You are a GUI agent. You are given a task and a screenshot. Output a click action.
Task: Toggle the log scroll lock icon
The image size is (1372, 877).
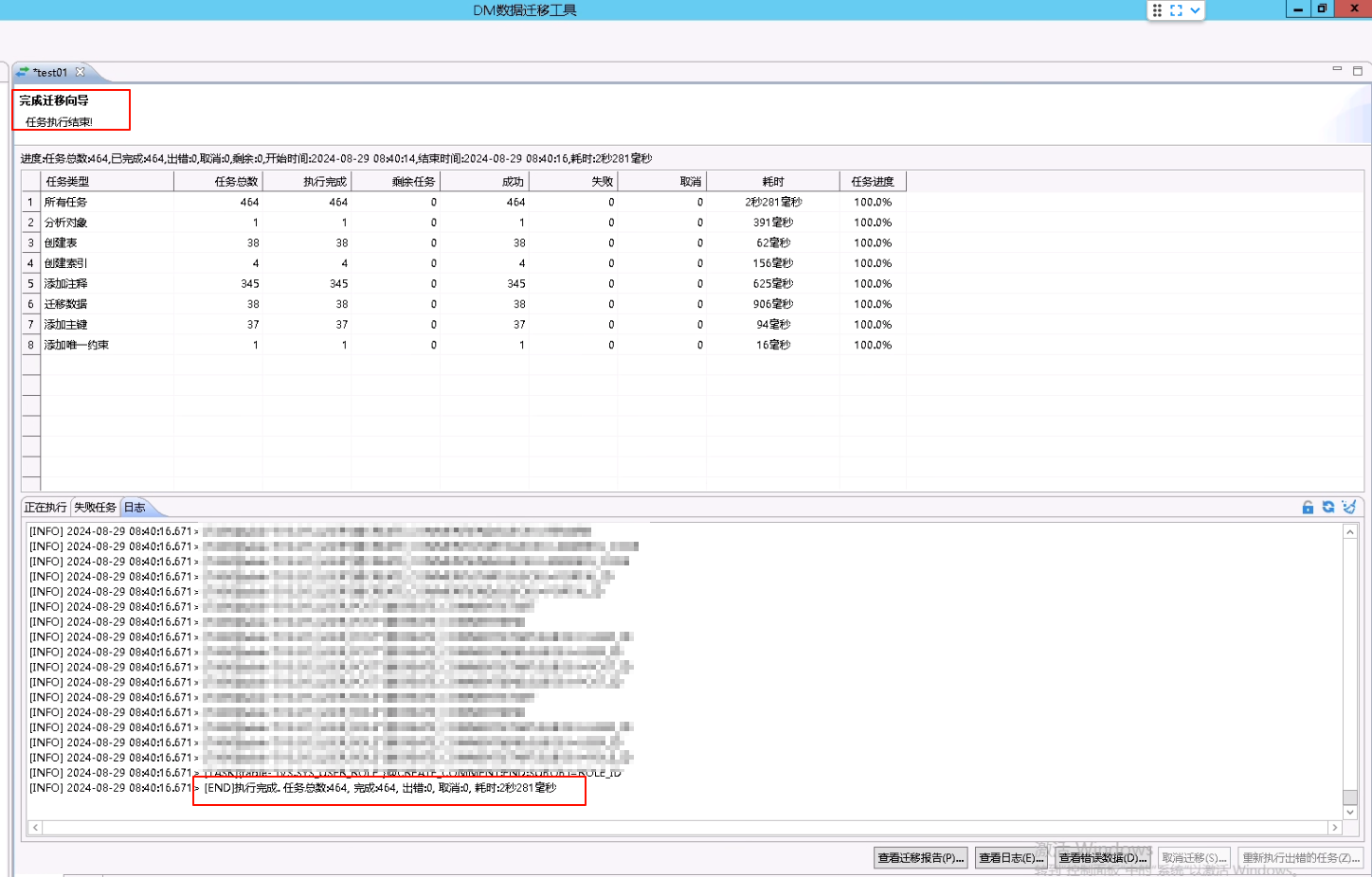[1308, 508]
